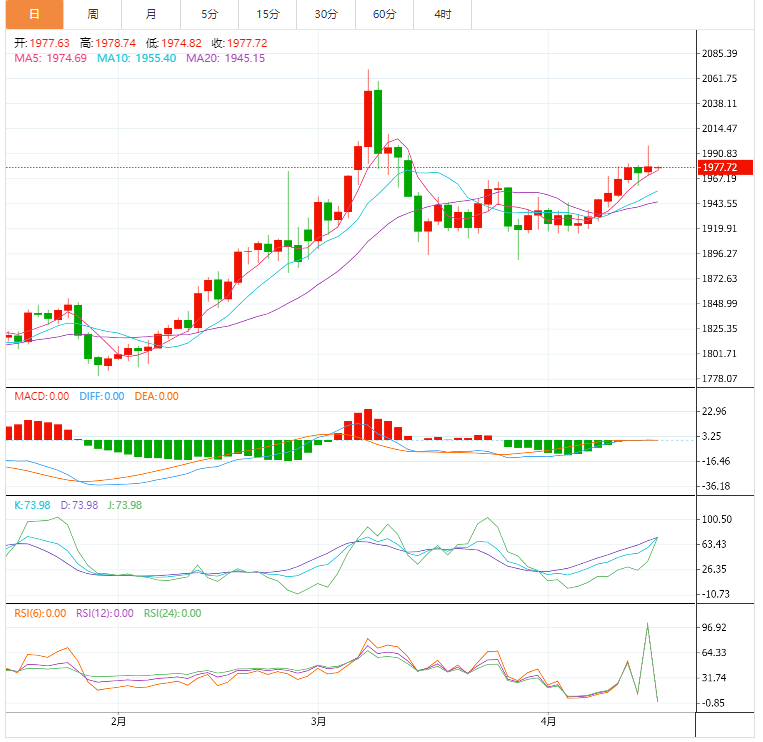Open the 30分 timeframe tab

pyautogui.click(x=326, y=14)
